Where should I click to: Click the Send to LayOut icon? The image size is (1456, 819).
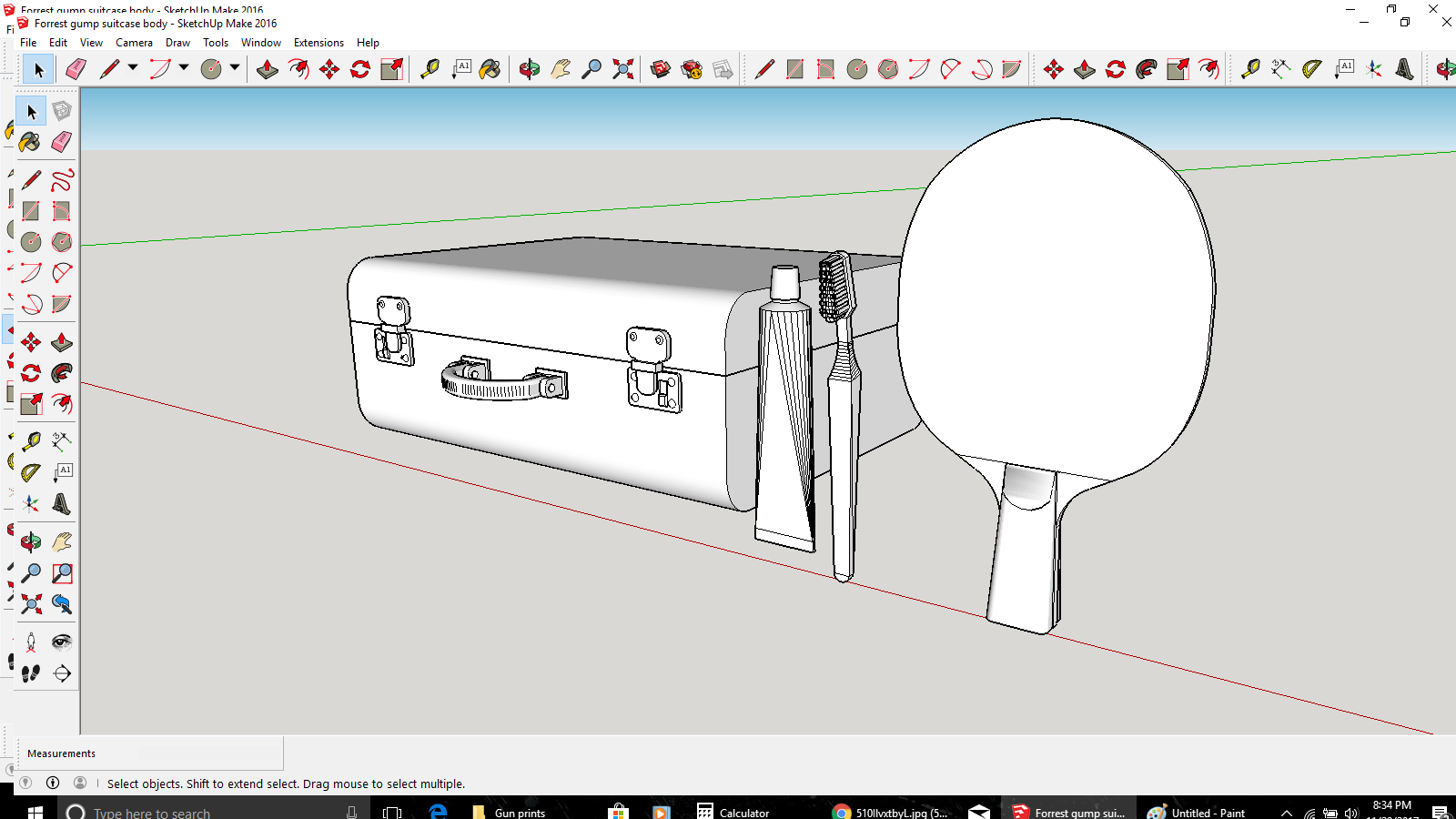click(723, 69)
